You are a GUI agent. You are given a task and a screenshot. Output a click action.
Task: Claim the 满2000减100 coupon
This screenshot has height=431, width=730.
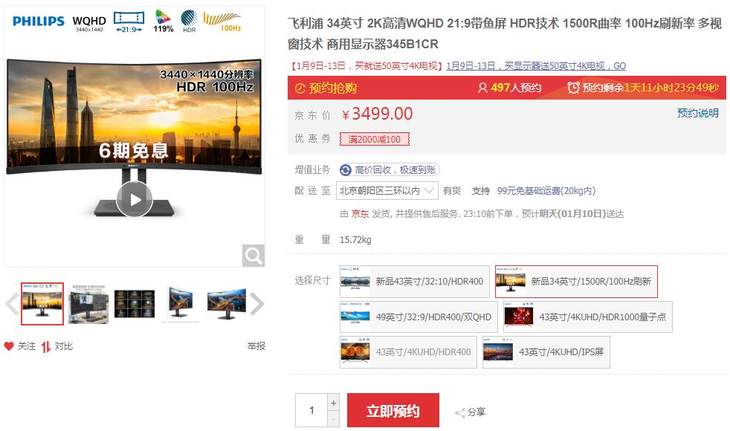(x=374, y=139)
